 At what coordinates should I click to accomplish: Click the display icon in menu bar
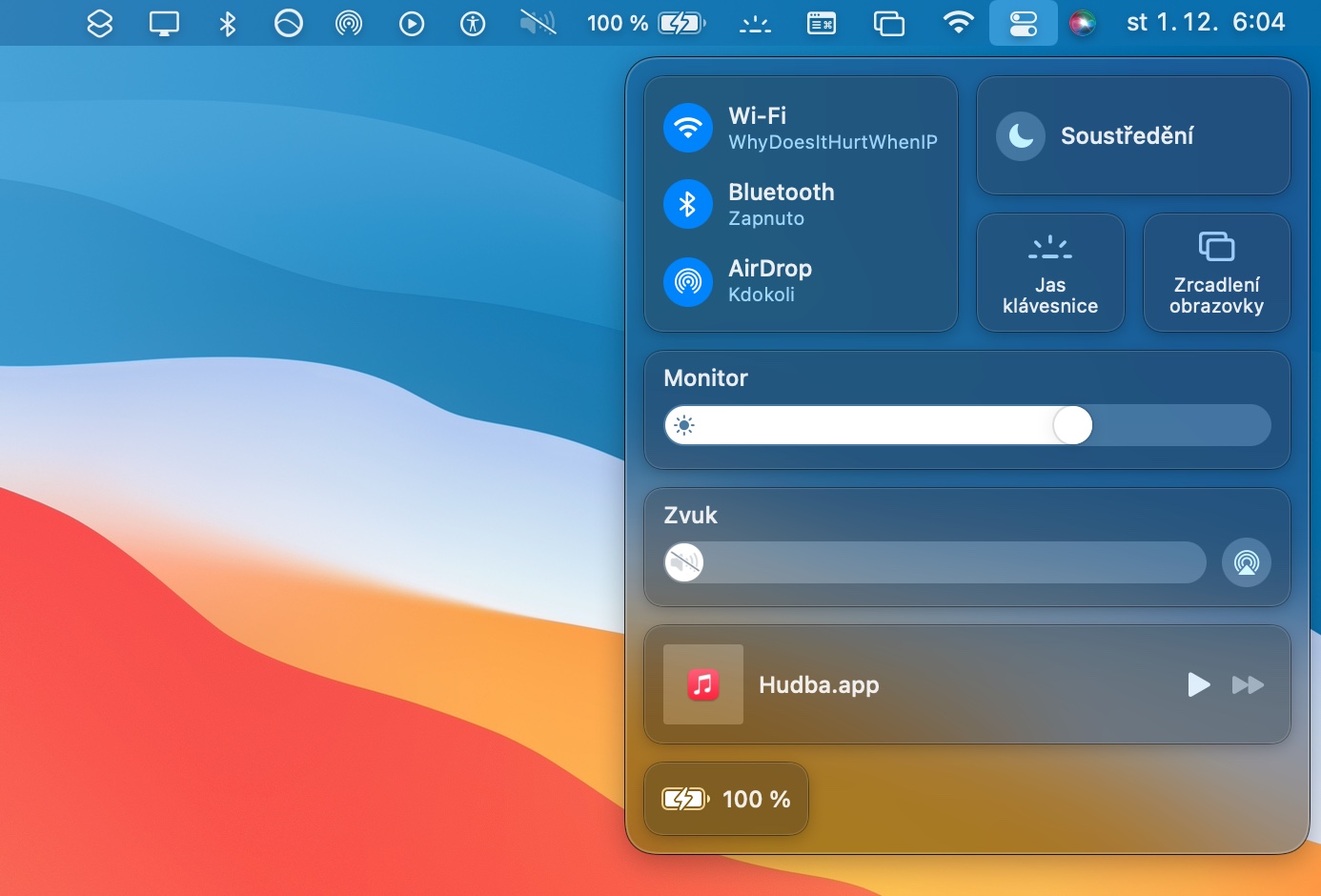(x=164, y=23)
